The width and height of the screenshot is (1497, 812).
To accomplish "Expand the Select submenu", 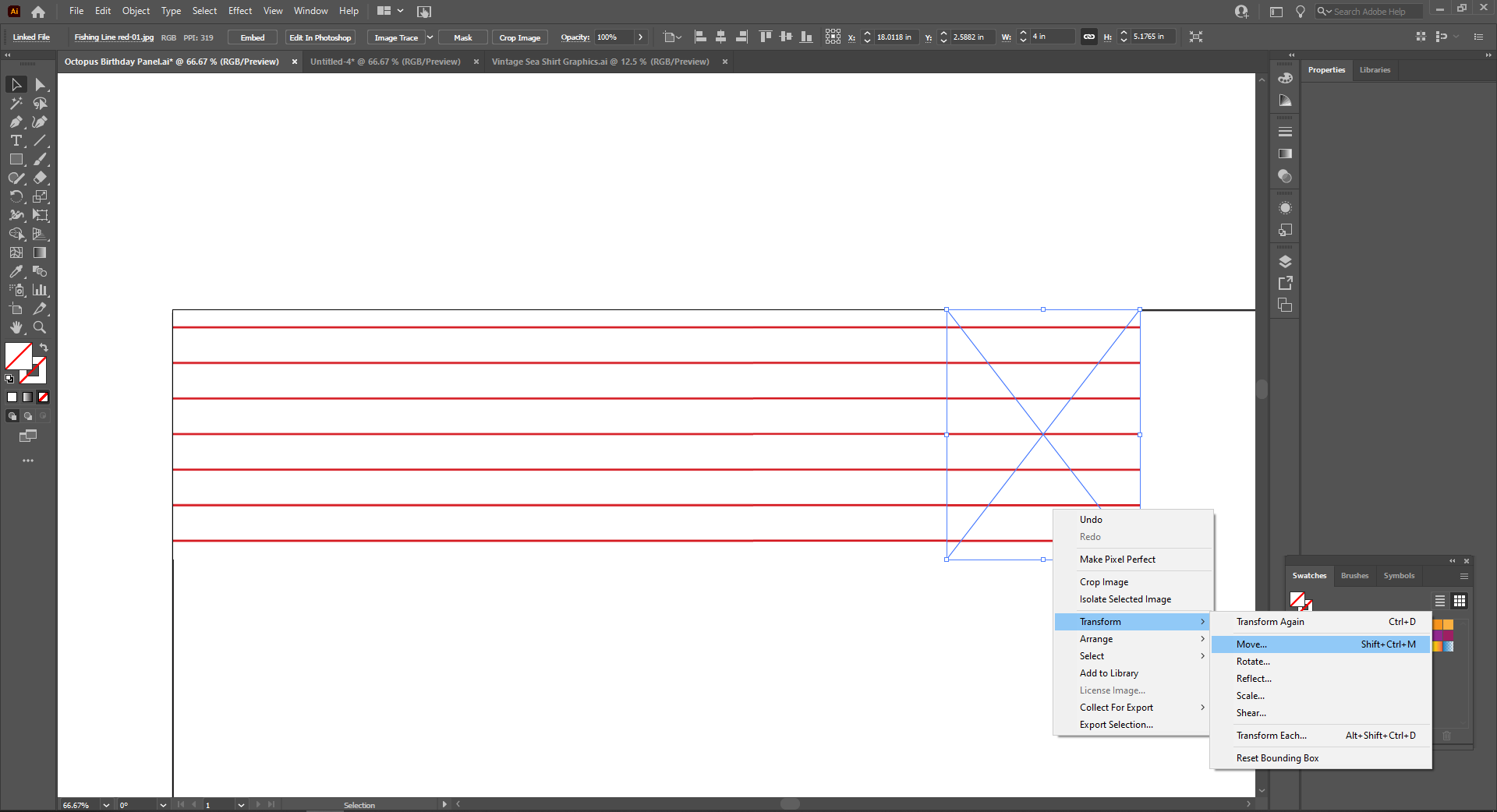I will 1133,656.
